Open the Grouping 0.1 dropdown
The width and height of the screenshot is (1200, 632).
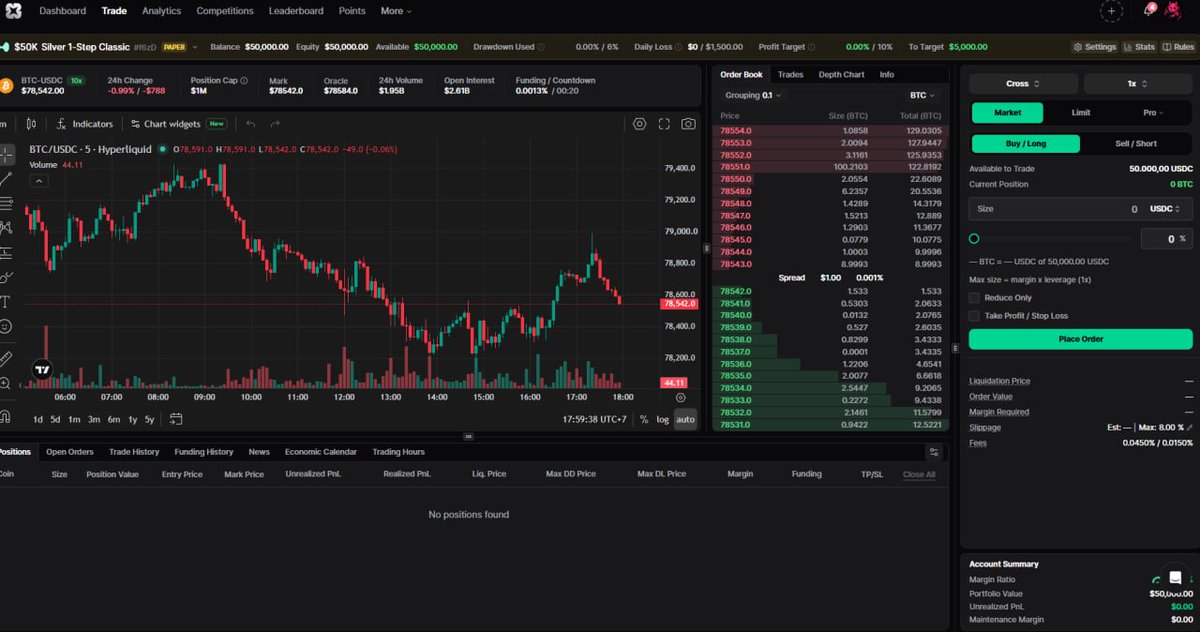coord(754,95)
